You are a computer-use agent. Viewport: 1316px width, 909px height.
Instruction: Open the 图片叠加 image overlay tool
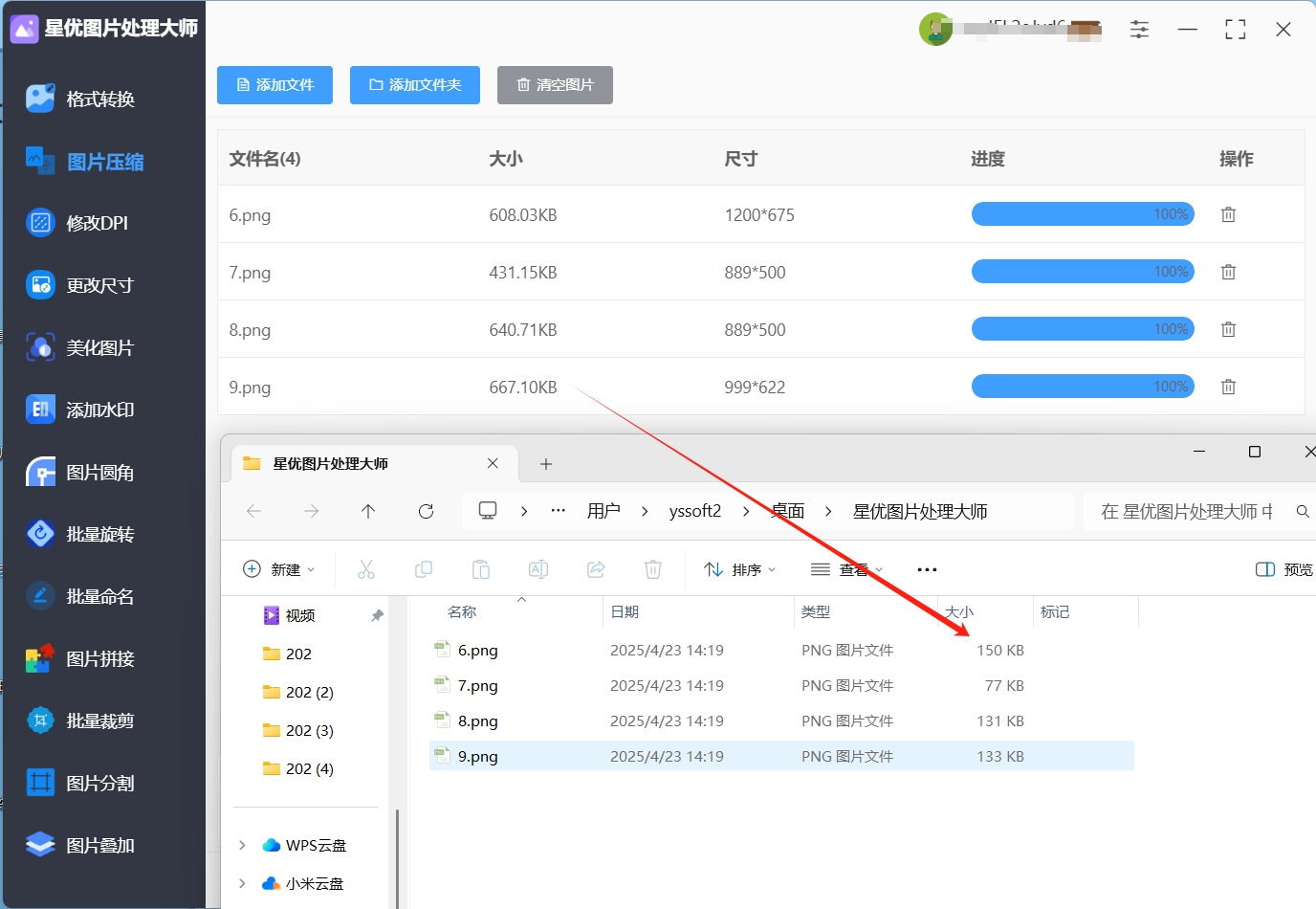(x=81, y=845)
